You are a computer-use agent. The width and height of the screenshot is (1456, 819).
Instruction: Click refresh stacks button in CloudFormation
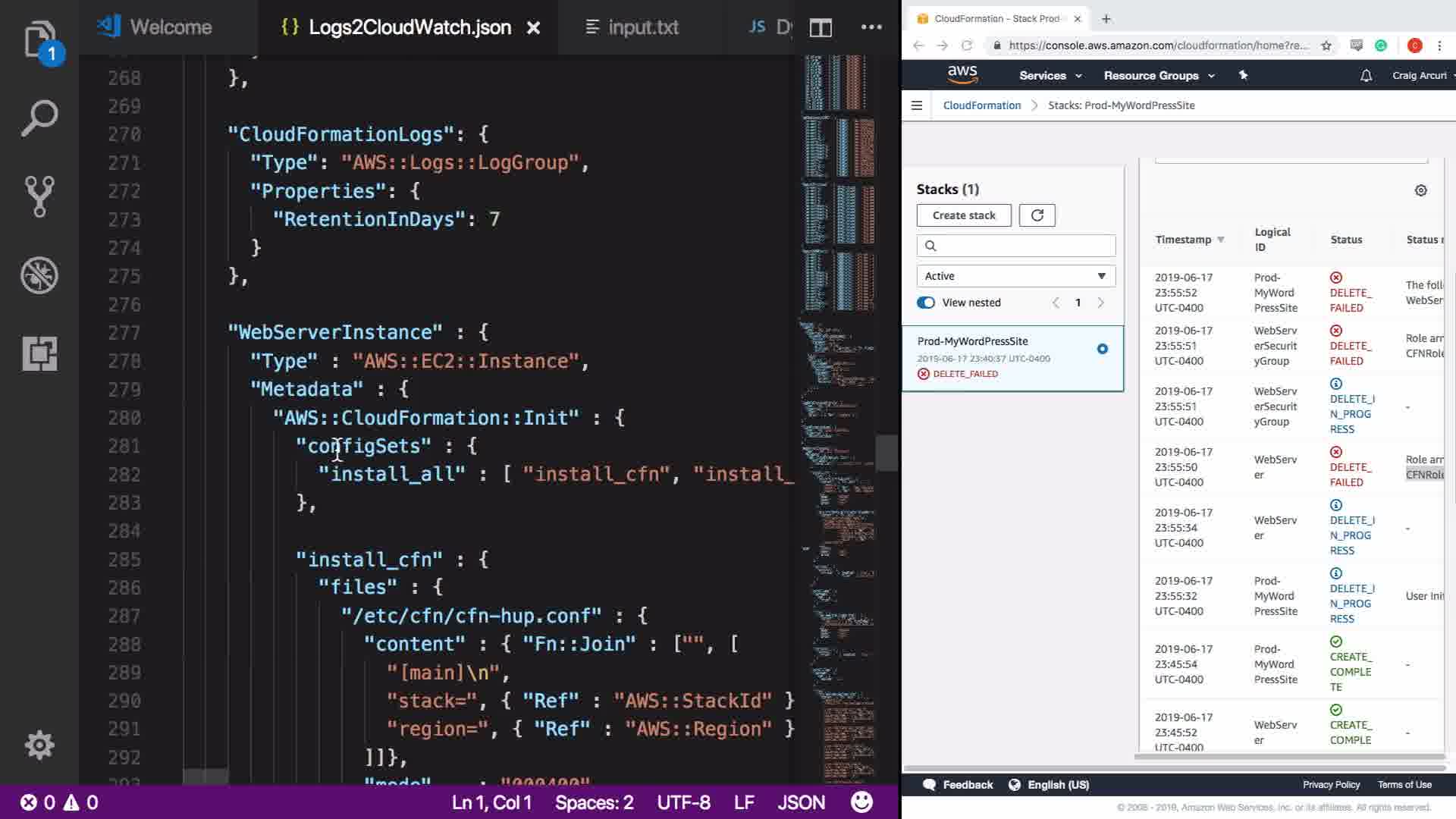[x=1037, y=215]
